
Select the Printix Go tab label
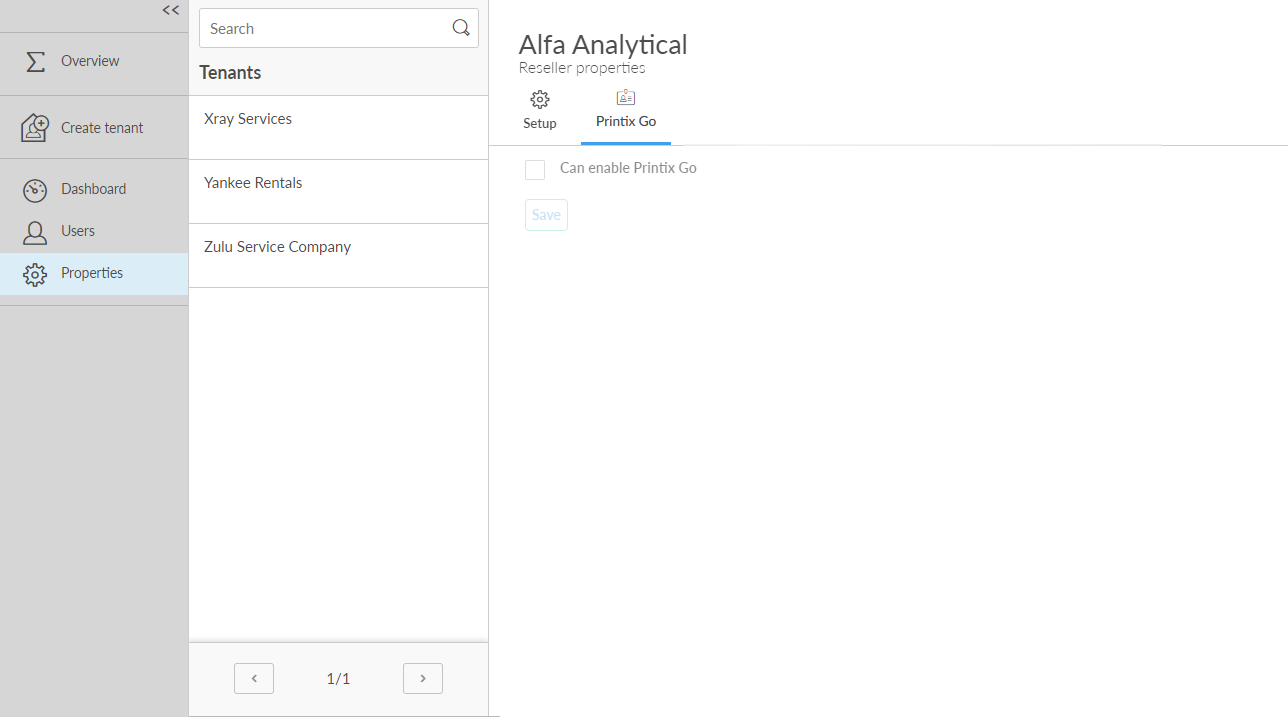[626, 122]
